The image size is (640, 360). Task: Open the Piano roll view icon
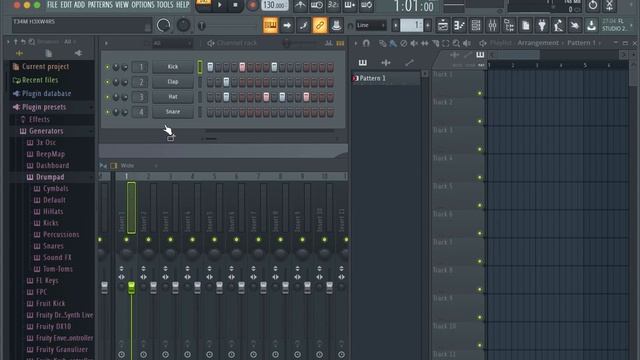coord(459,25)
